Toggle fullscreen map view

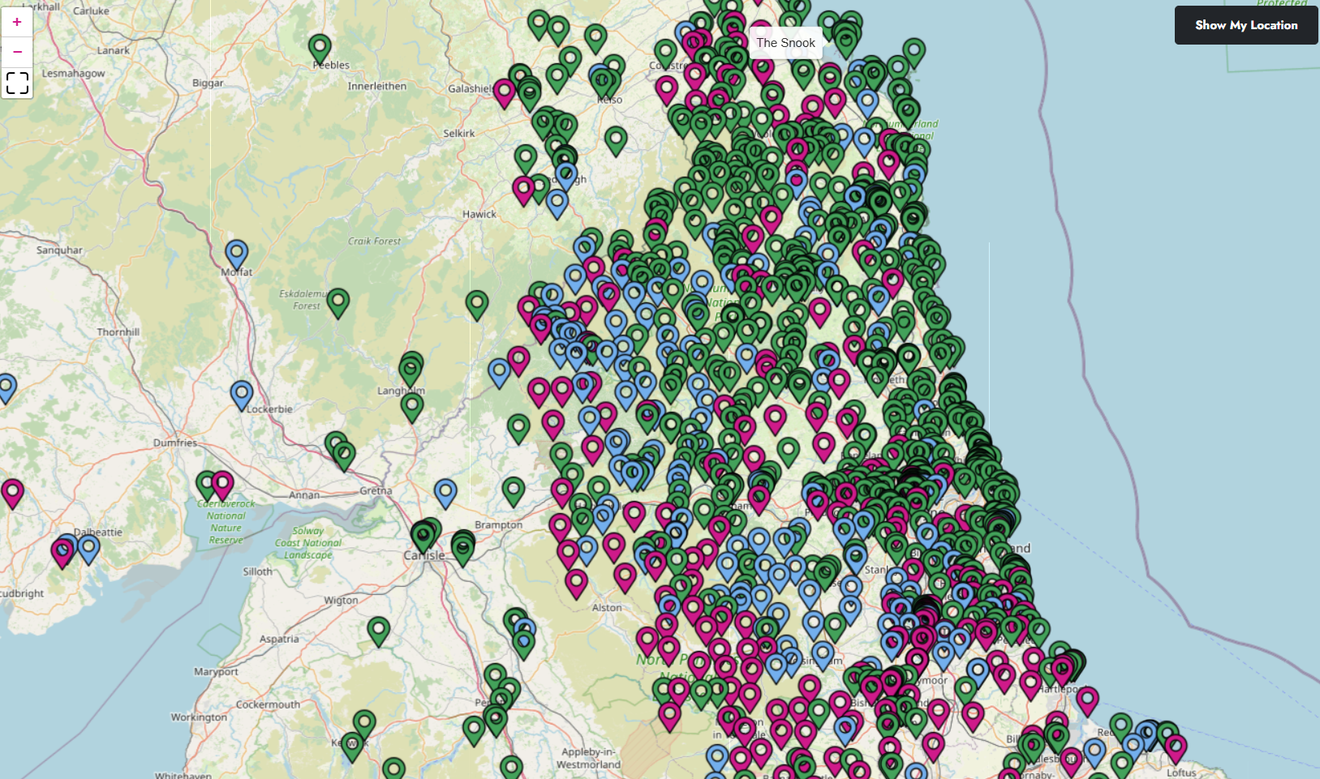tap(17, 83)
